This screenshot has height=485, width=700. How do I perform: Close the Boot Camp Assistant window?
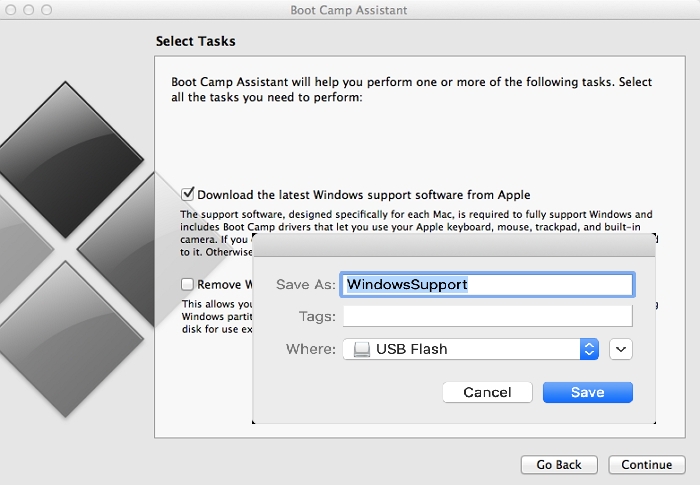[11, 10]
